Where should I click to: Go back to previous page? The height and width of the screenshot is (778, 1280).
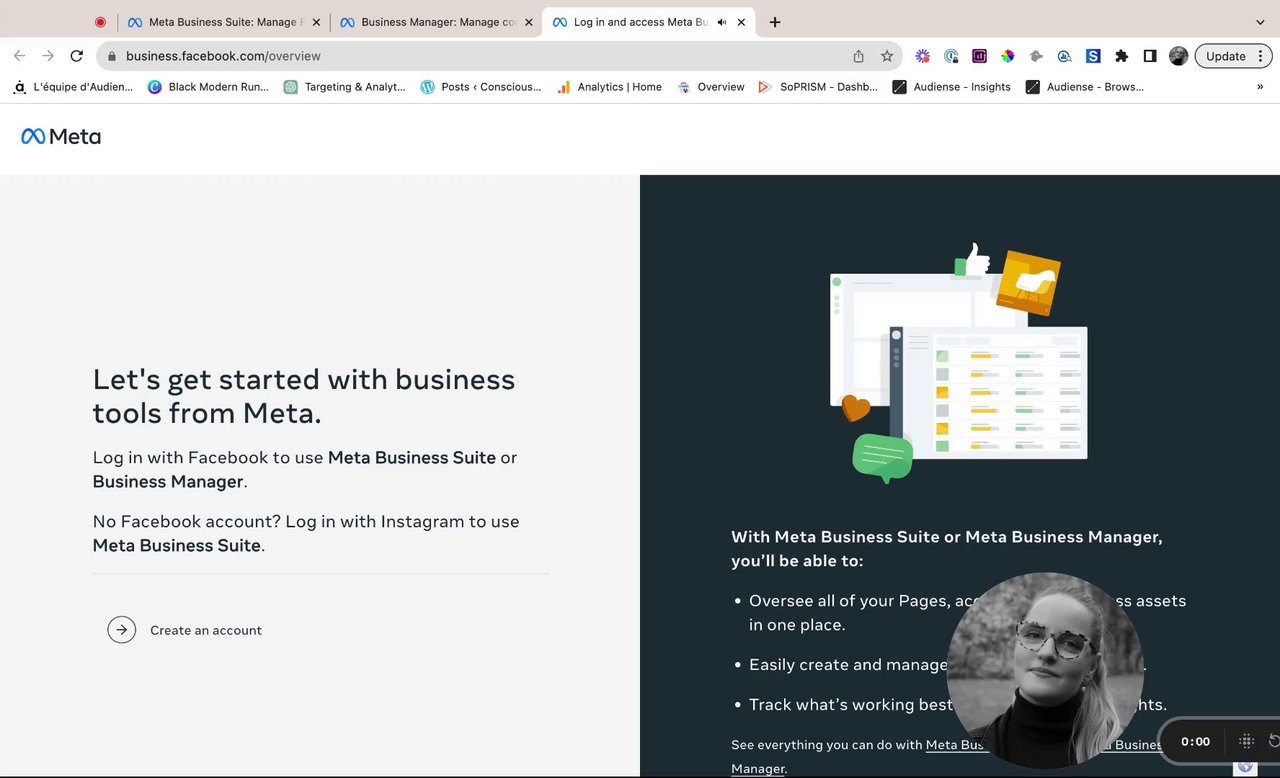tap(19, 56)
